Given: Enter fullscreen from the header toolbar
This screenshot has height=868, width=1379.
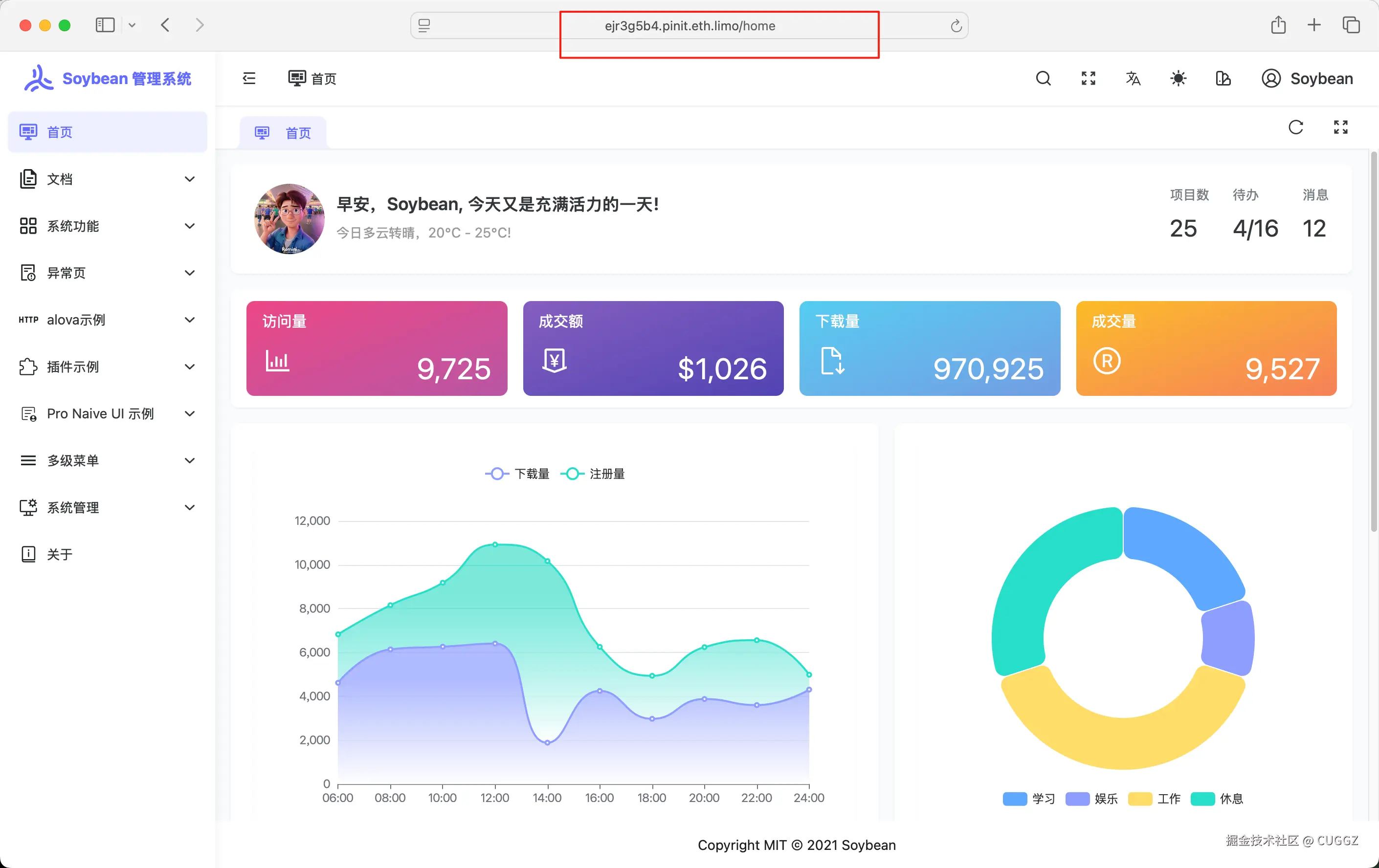Looking at the screenshot, I should (x=1088, y=78).
